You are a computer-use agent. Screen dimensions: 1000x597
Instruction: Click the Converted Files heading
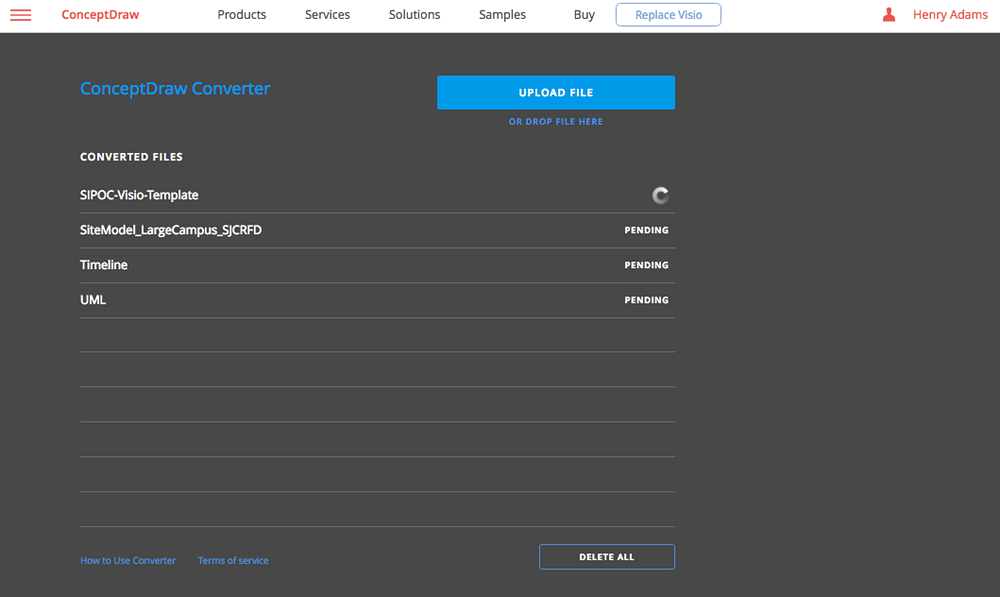click(x=131, y=157)
